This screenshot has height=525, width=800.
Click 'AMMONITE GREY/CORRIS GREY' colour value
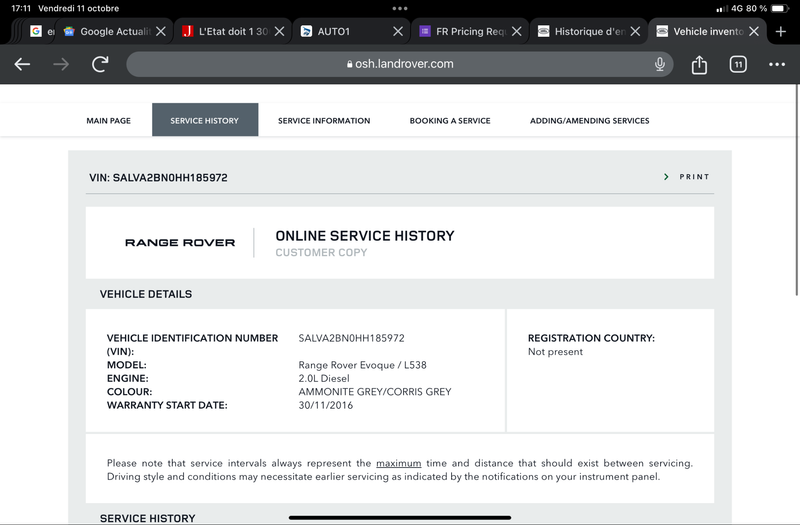tap(375, 392)
